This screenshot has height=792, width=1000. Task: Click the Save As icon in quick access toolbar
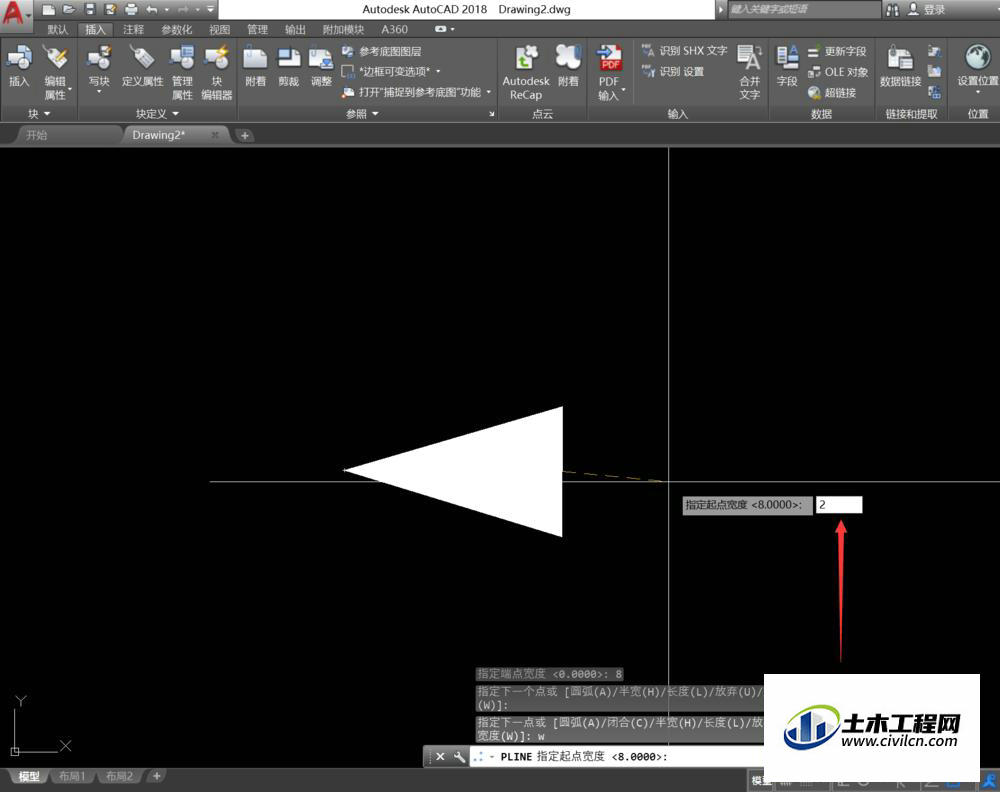(110, 10)
